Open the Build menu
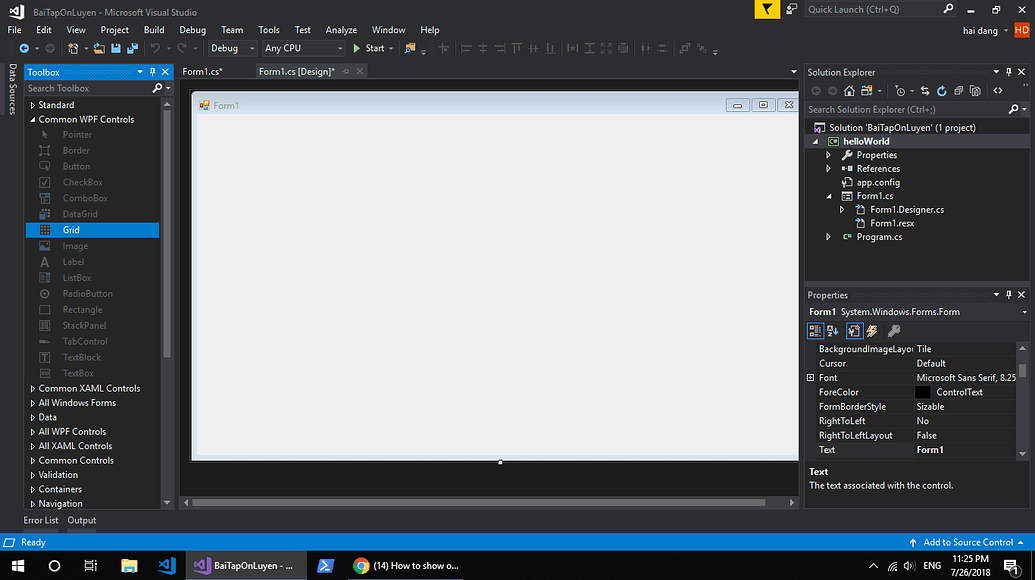Viewport: 1035px width, 580px height. pos(154,29)
